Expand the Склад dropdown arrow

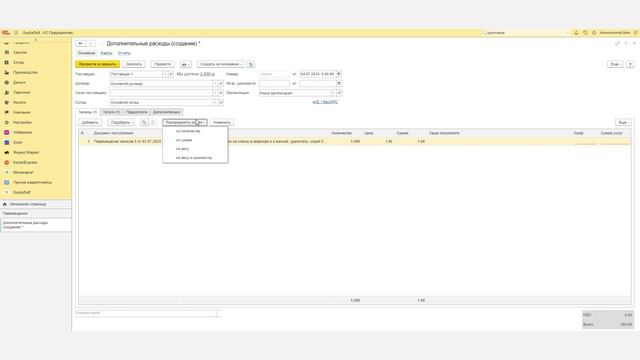pos(215,102)
